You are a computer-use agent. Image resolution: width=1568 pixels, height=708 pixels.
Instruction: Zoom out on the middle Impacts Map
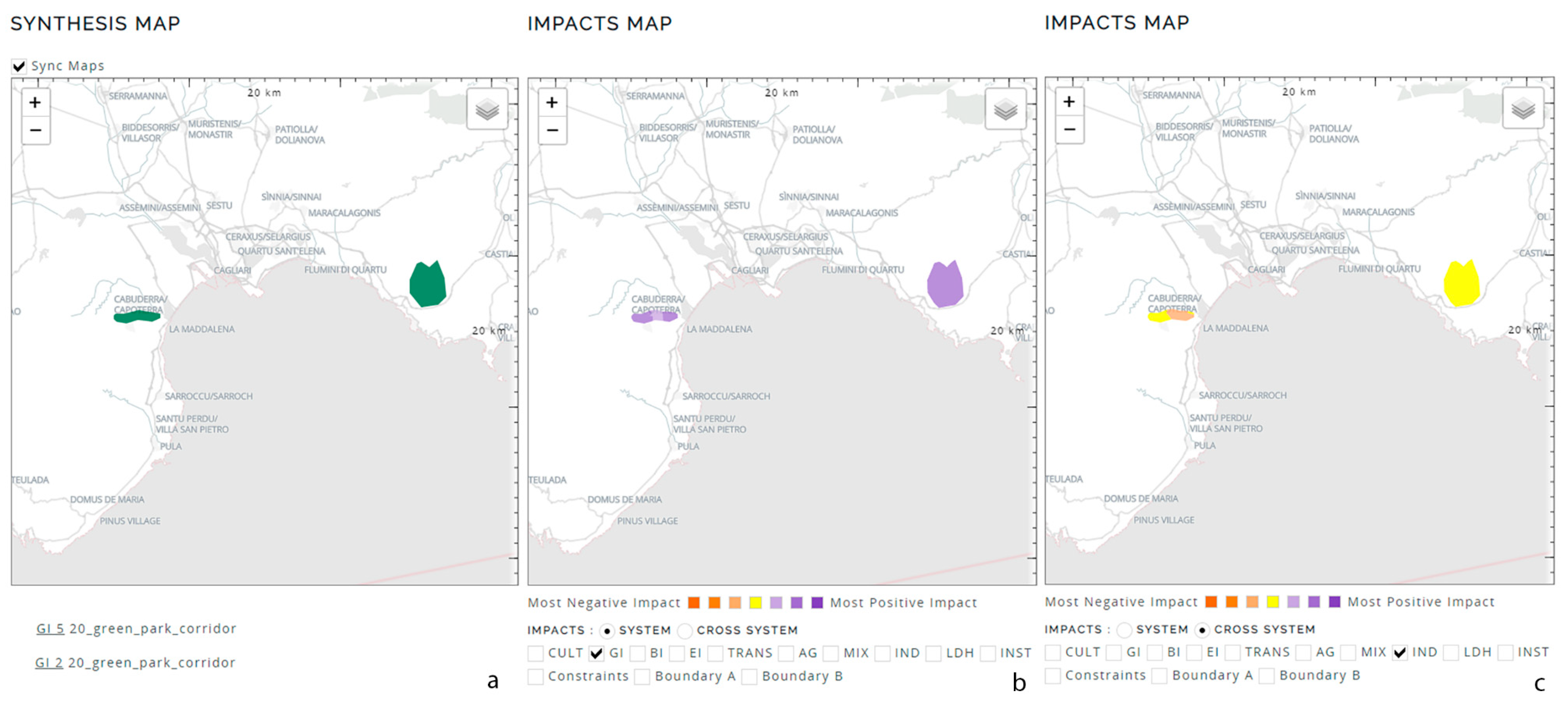click(x=552, y=130)
